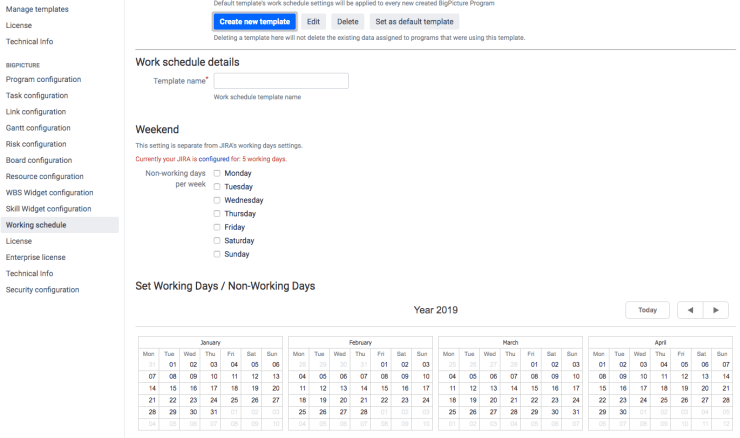Go to Program configuration page
Image resolution: width=740 pixels, height=438 pixels.
click(x=43, y=79)
